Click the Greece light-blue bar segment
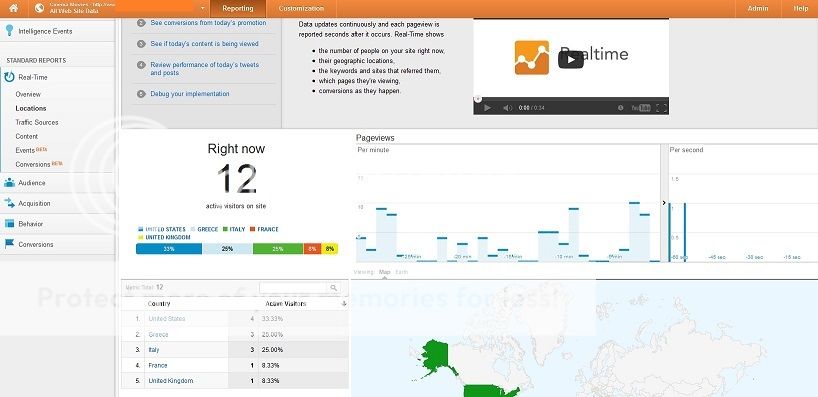Image resolution: width=818 pixels, height=397 pixels. pyautogui.click(x=227, y=249)
